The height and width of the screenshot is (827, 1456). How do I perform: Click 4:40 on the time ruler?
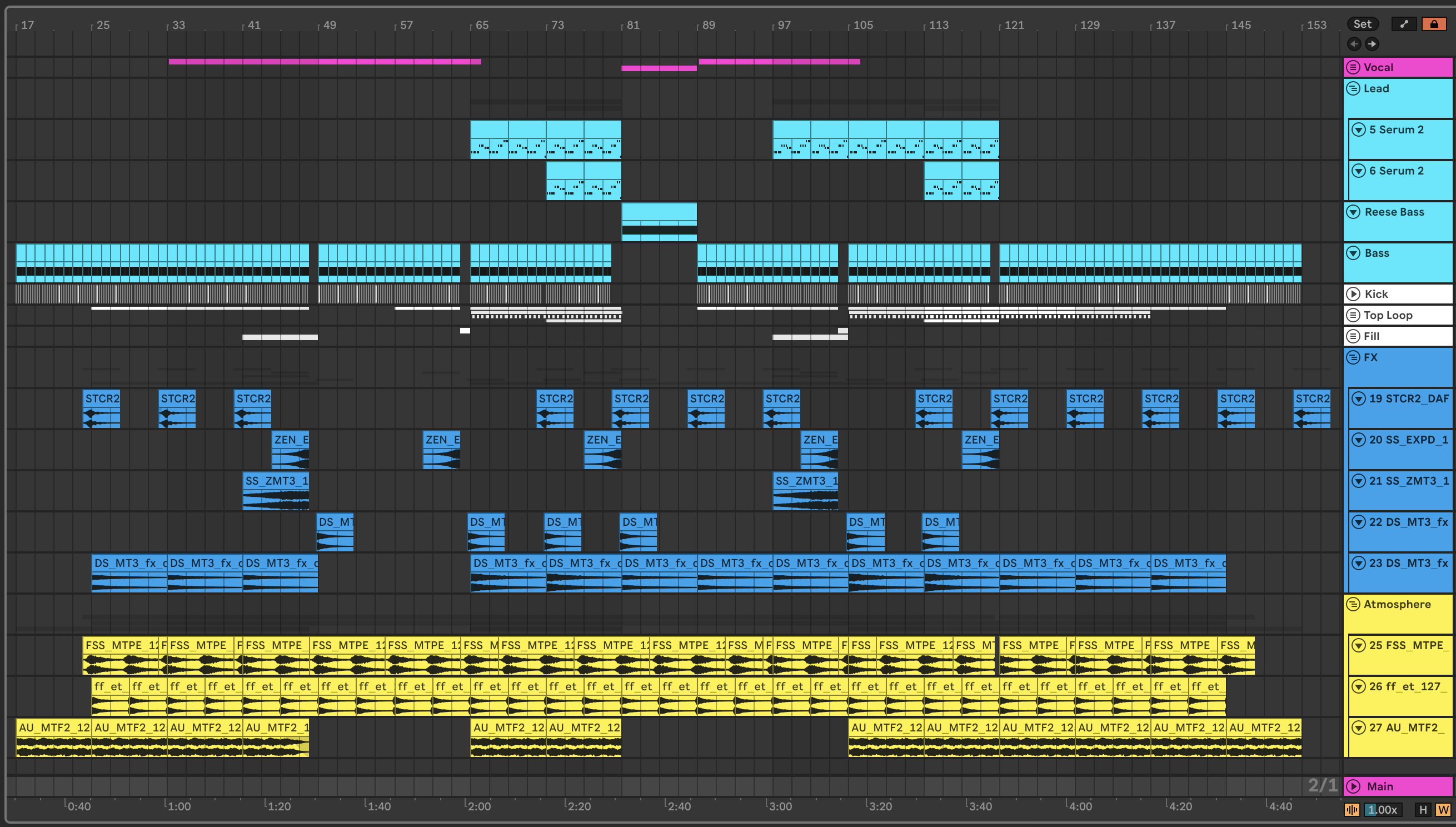pyautogui.click(x=1280, y=806)
